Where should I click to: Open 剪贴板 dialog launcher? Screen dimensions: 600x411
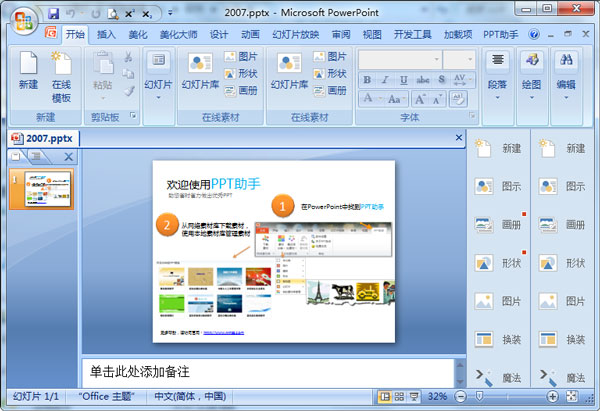coord(133,115)
